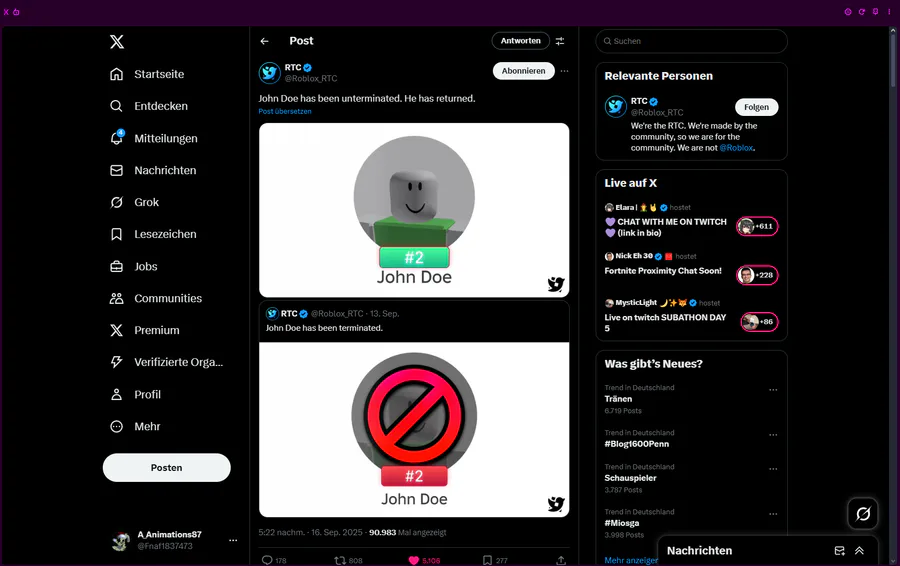Click the Antworten button

pyautogui.click(x=521, y=41)
